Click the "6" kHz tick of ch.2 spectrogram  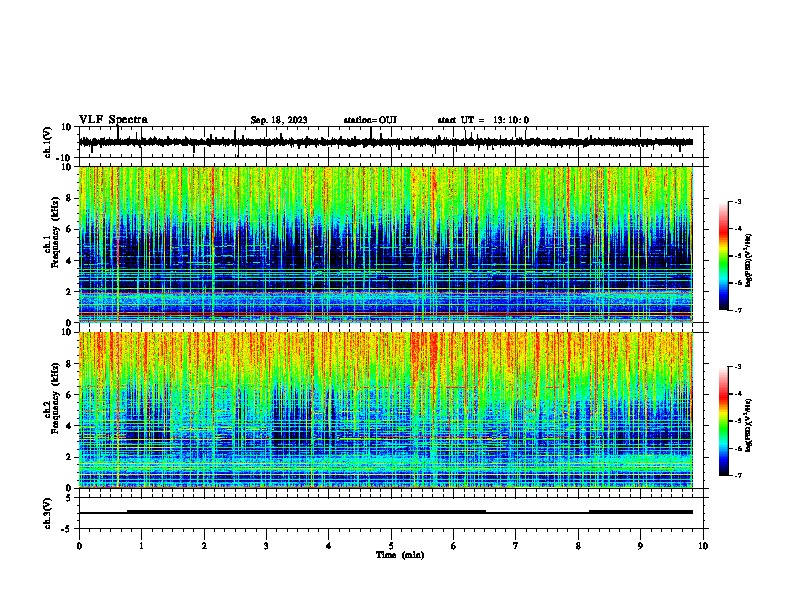click(x=69, y=395)
